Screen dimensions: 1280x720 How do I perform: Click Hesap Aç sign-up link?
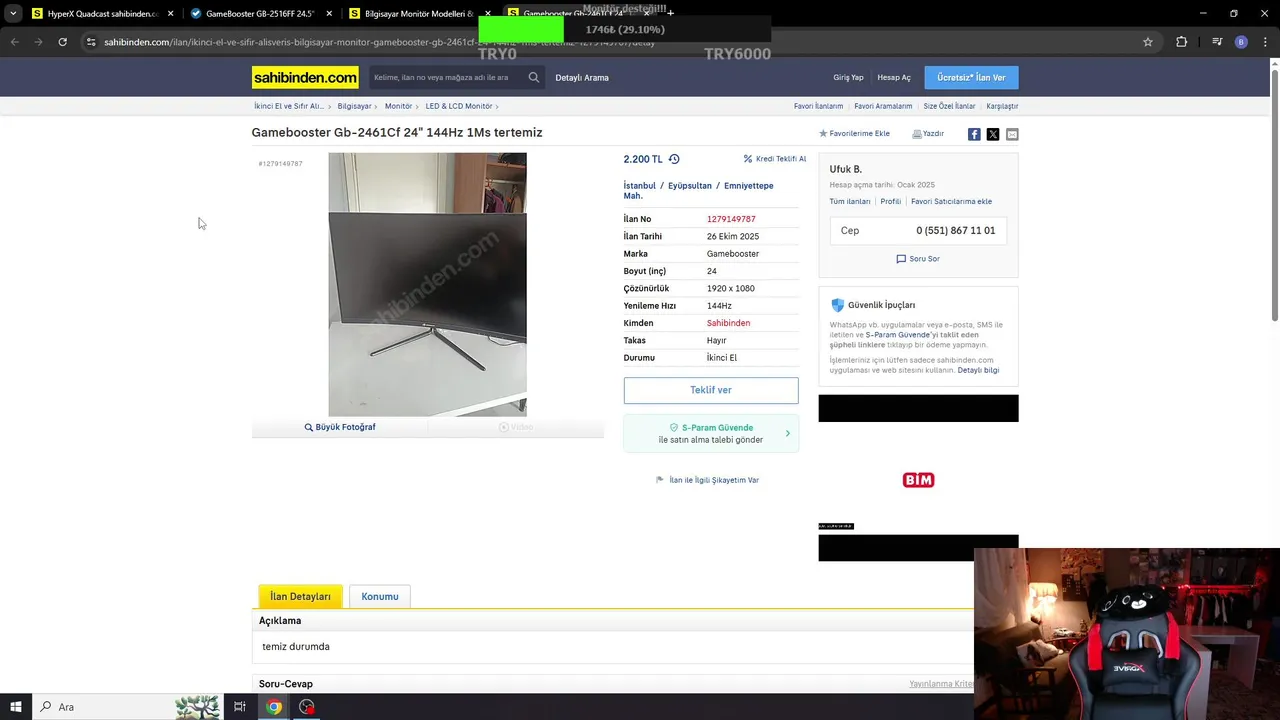coord(894,78)
